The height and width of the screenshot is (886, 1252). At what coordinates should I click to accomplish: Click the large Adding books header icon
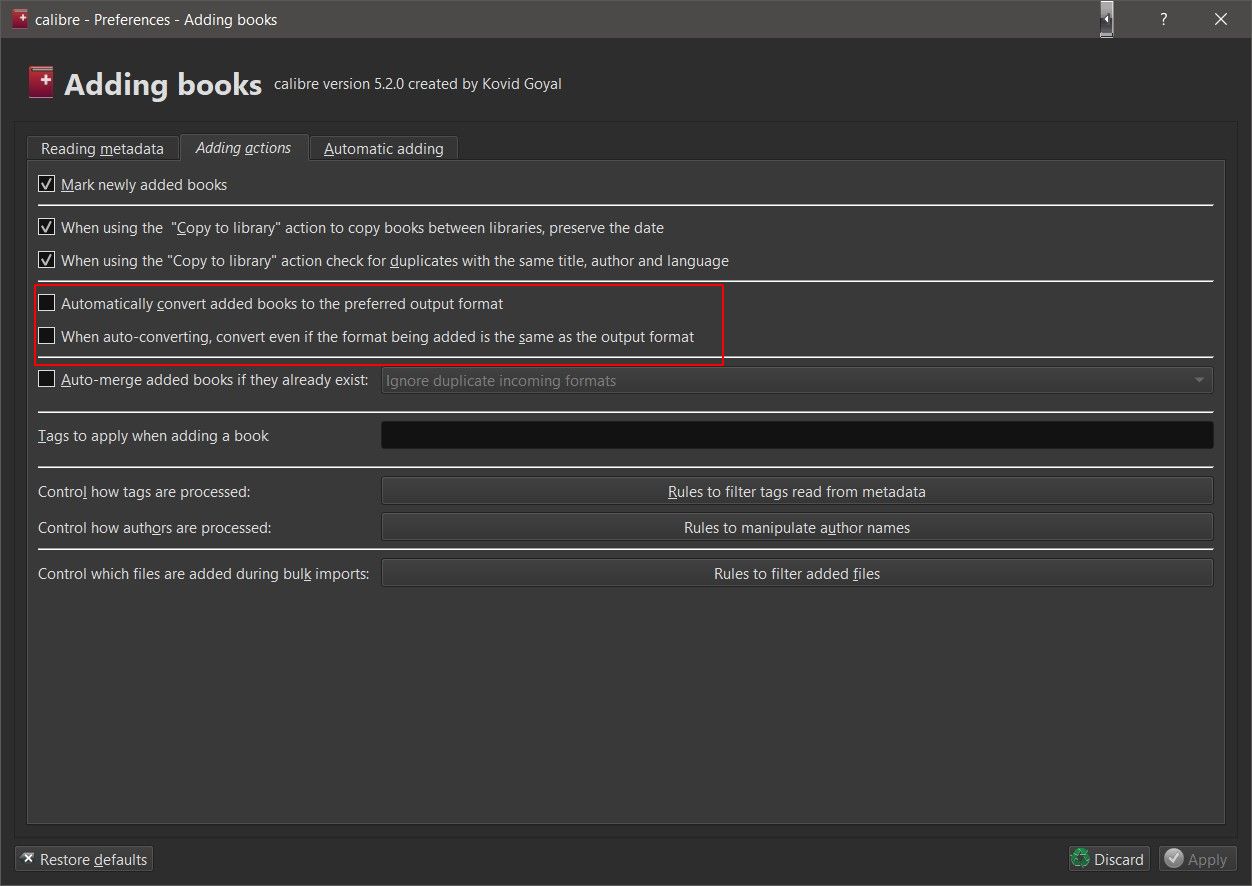tap(41, 83)
